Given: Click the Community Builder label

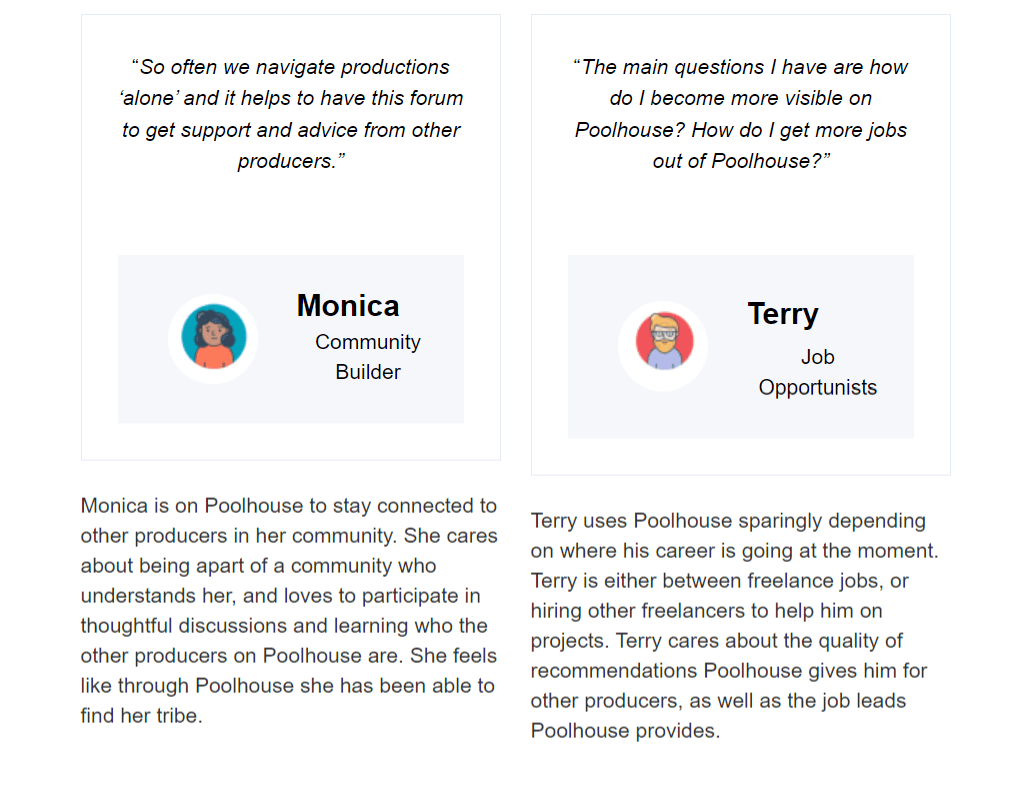Looking at the screenshot, I should (368, 357).
